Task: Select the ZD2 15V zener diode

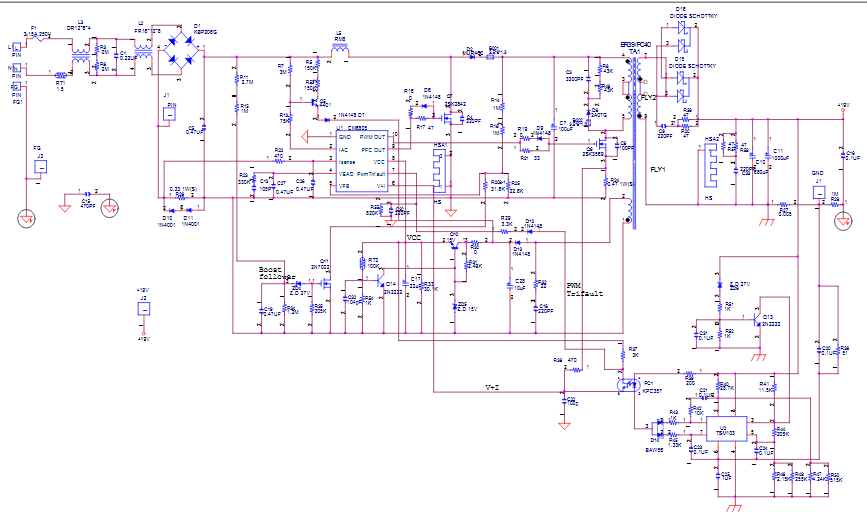Action: (455, 306)
